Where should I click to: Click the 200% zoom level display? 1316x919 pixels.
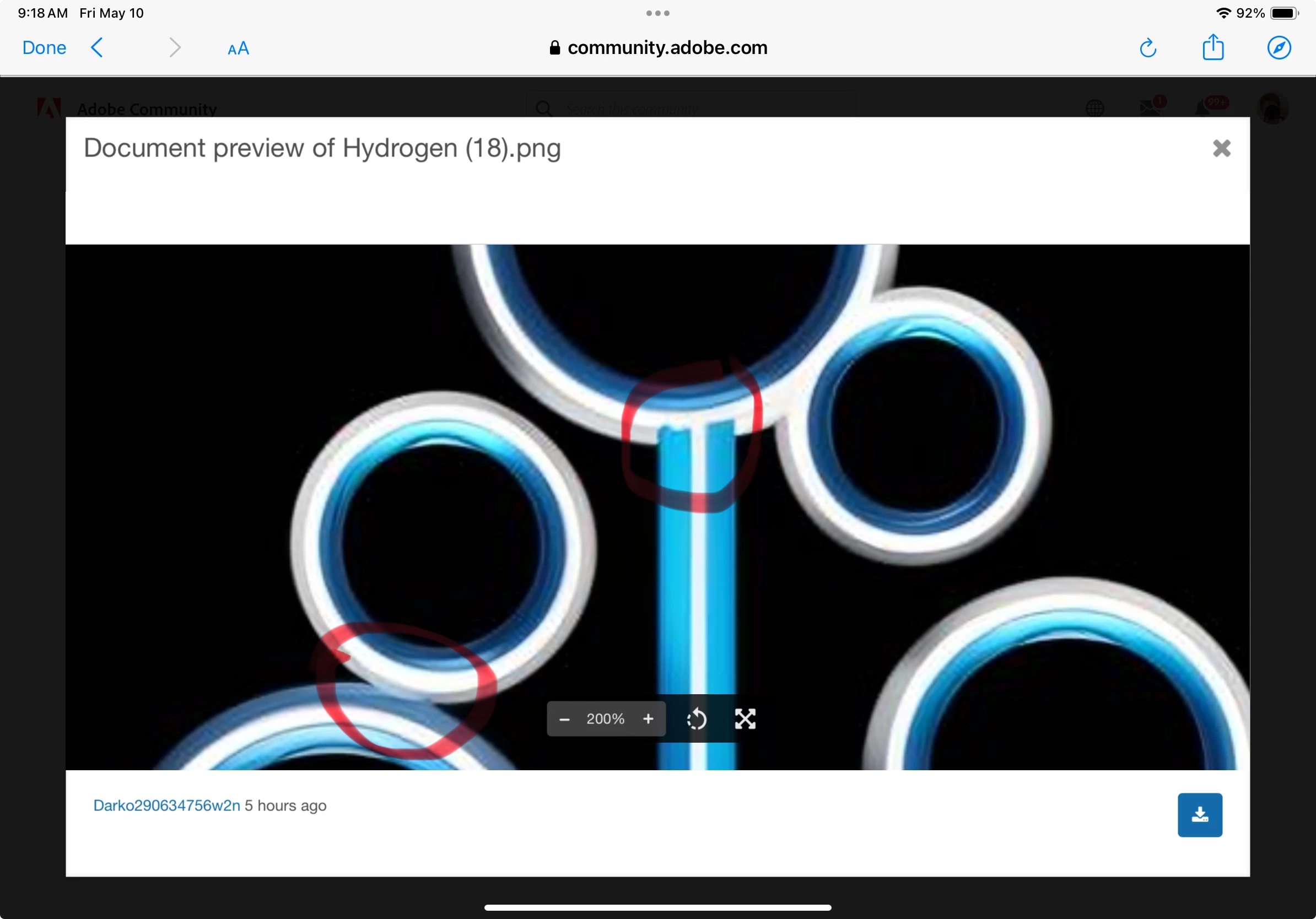pos(605,719)
